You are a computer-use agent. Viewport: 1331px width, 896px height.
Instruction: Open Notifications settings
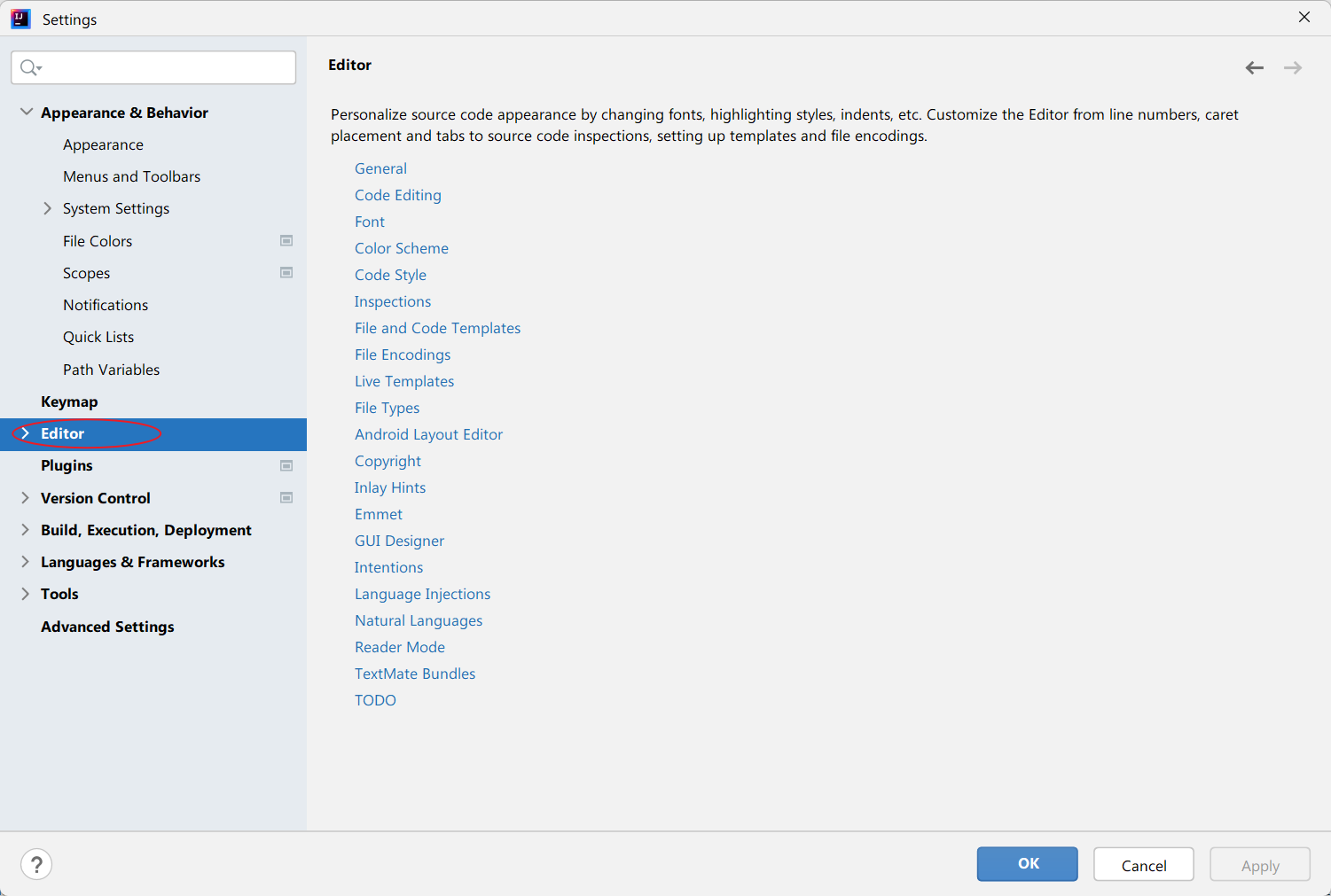tap(106, 305)
